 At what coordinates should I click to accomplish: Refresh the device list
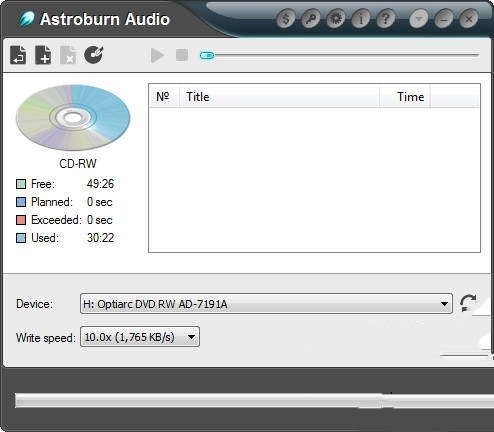click(x=468, y=303)
